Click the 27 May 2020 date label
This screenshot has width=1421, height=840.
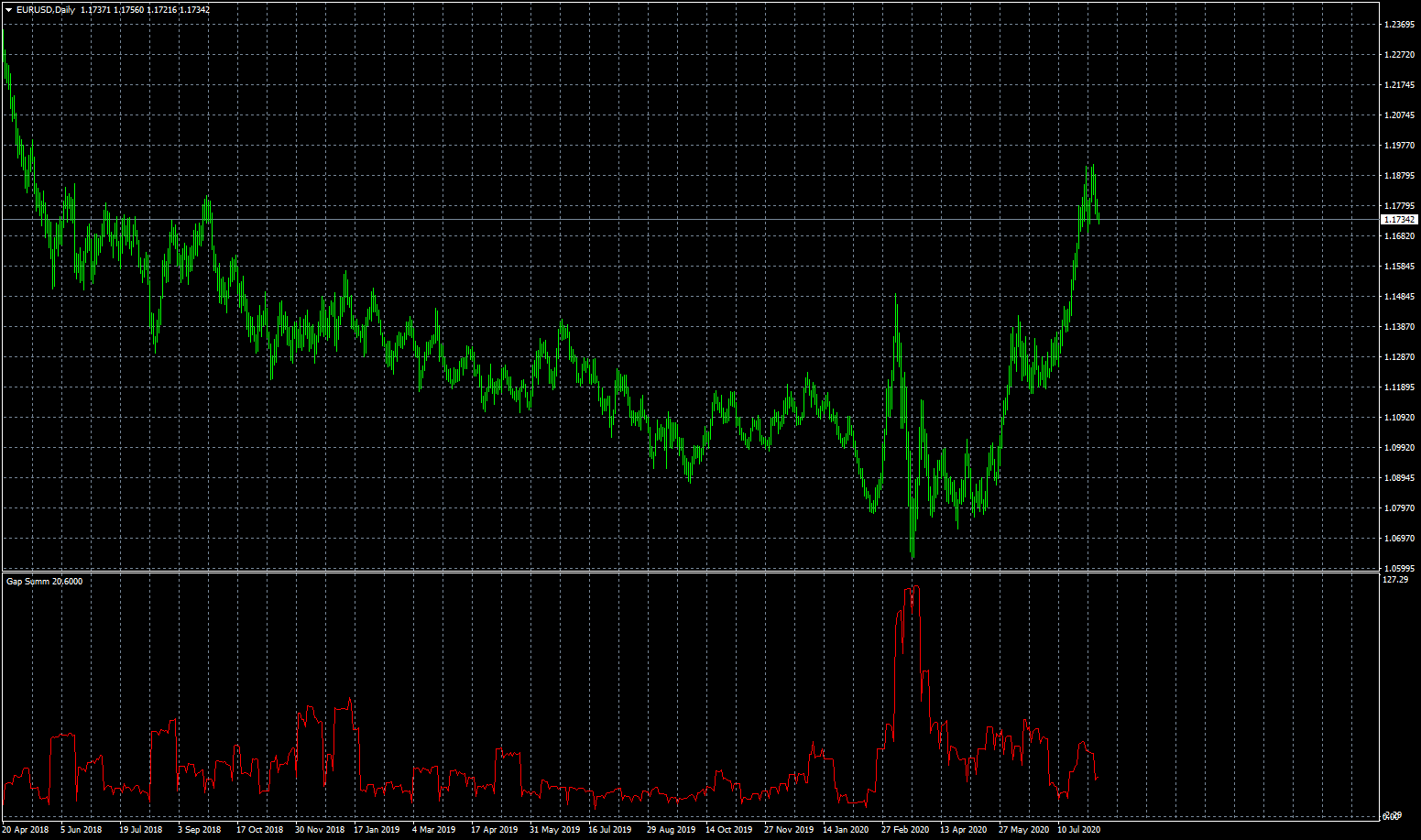[x=1024, y=830]
